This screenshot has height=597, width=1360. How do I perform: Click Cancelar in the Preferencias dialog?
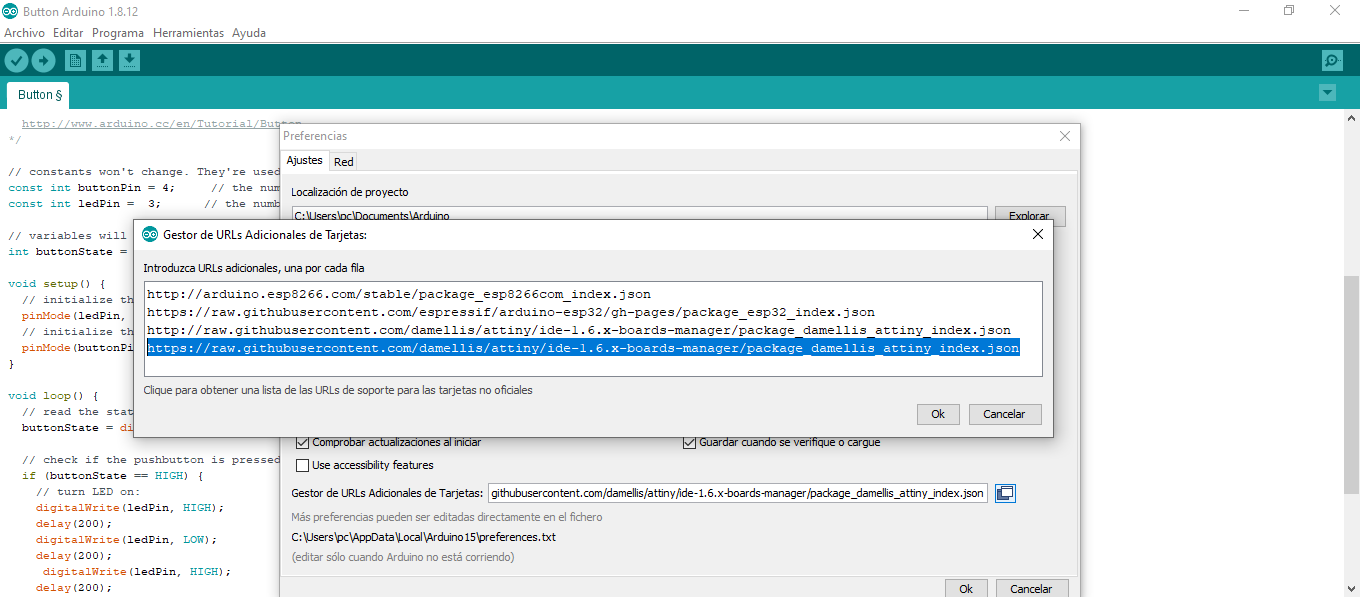[x=1032, y=589]
